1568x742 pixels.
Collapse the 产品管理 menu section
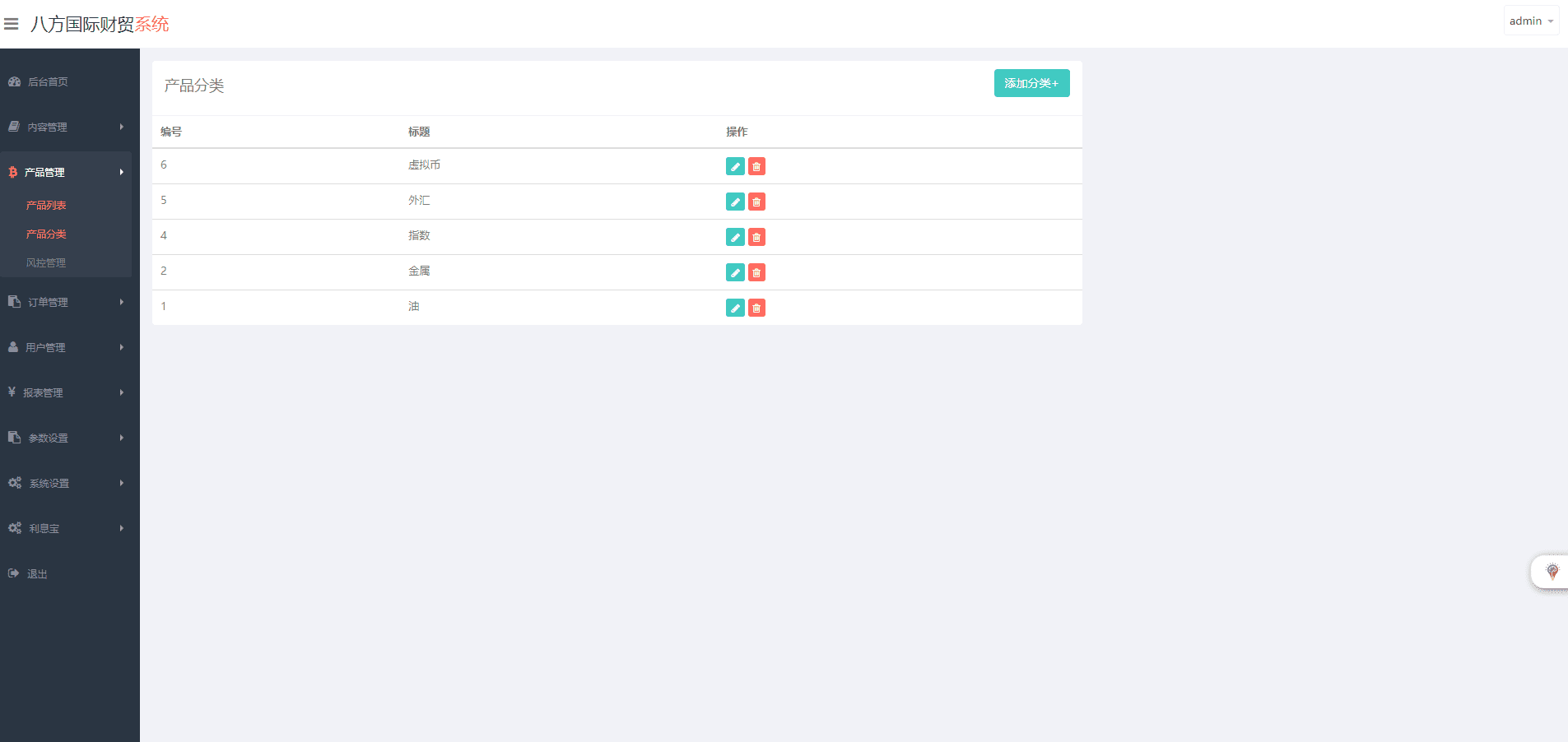66,172
